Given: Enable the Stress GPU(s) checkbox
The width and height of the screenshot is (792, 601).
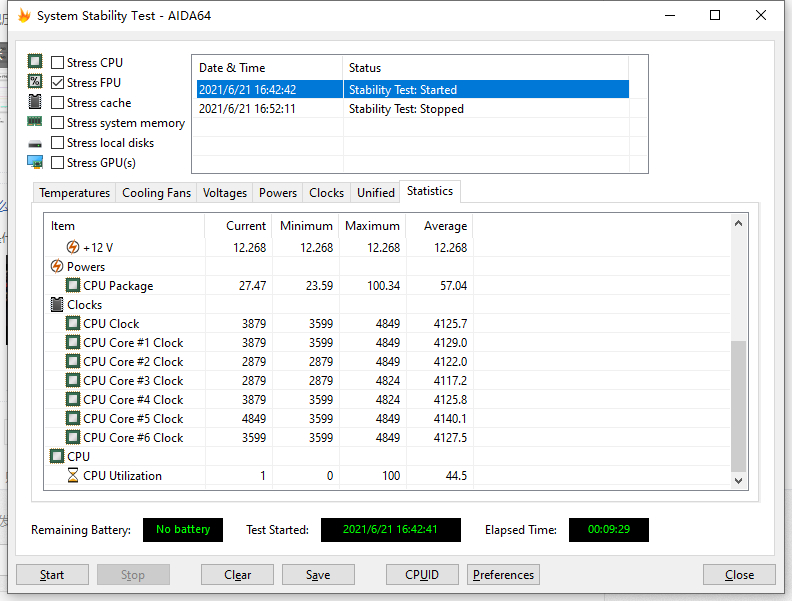Looking at the screenshot, I should pyautogui.click(x=58, y=163).
